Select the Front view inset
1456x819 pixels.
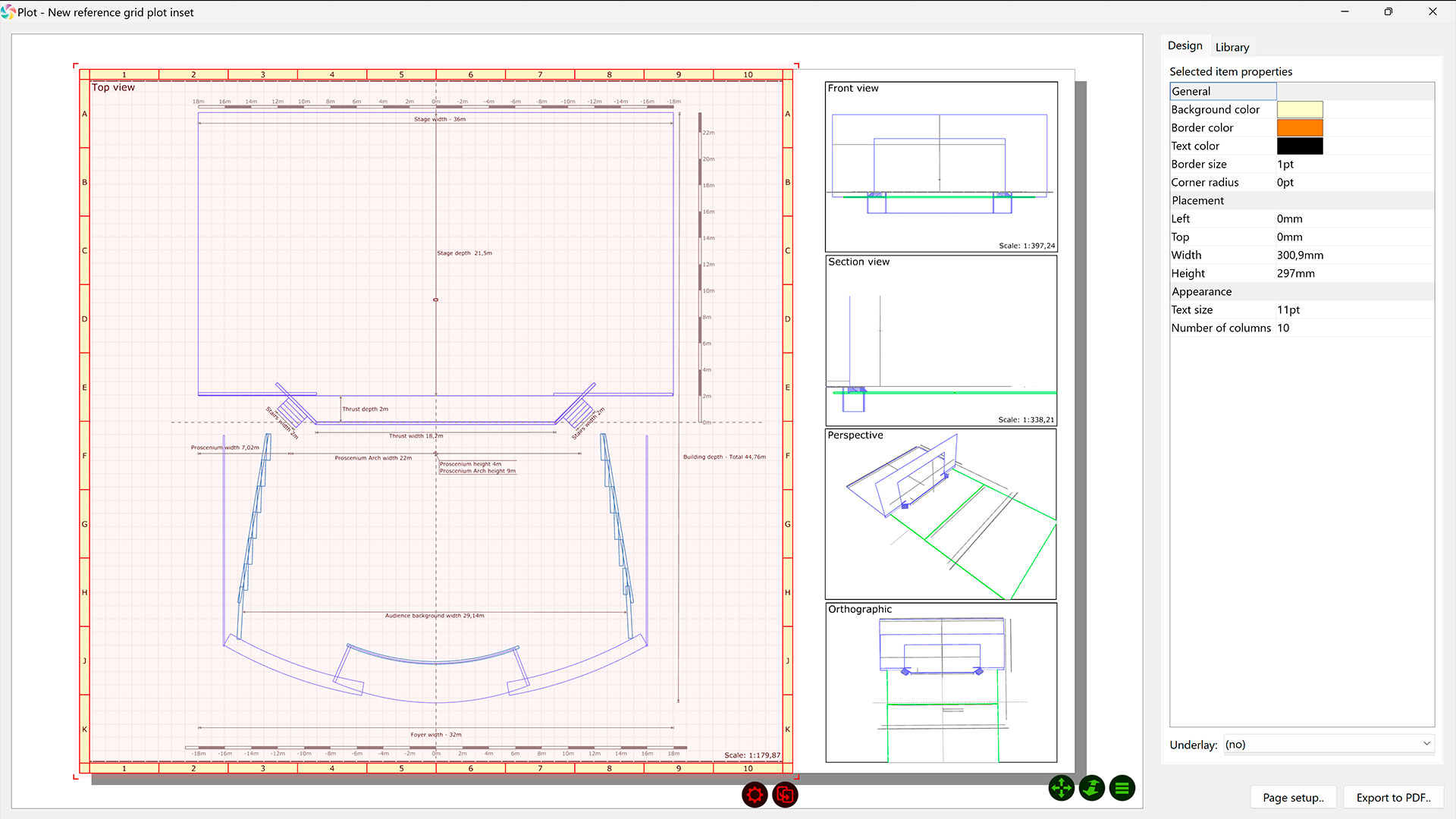click(941, 167)
